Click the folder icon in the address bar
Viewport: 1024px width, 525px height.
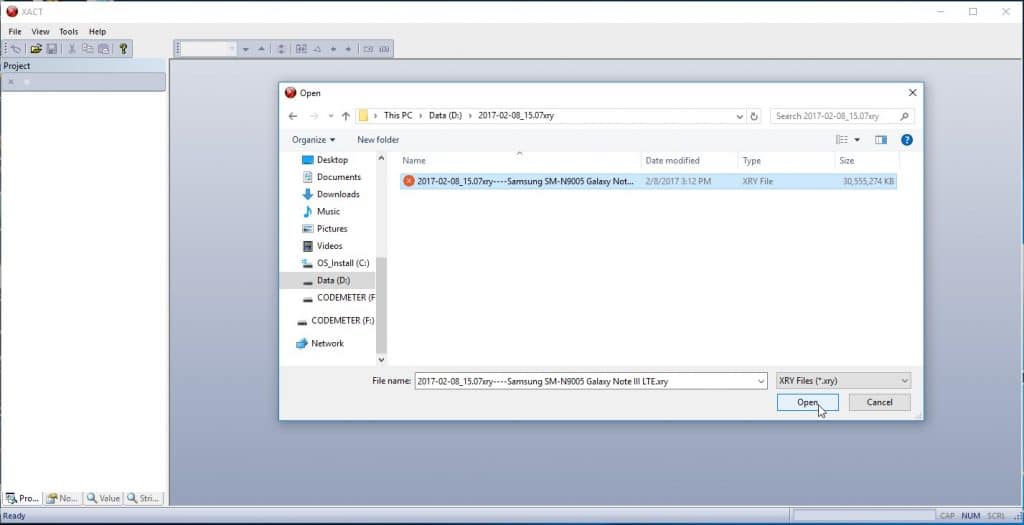coord(364,116)
